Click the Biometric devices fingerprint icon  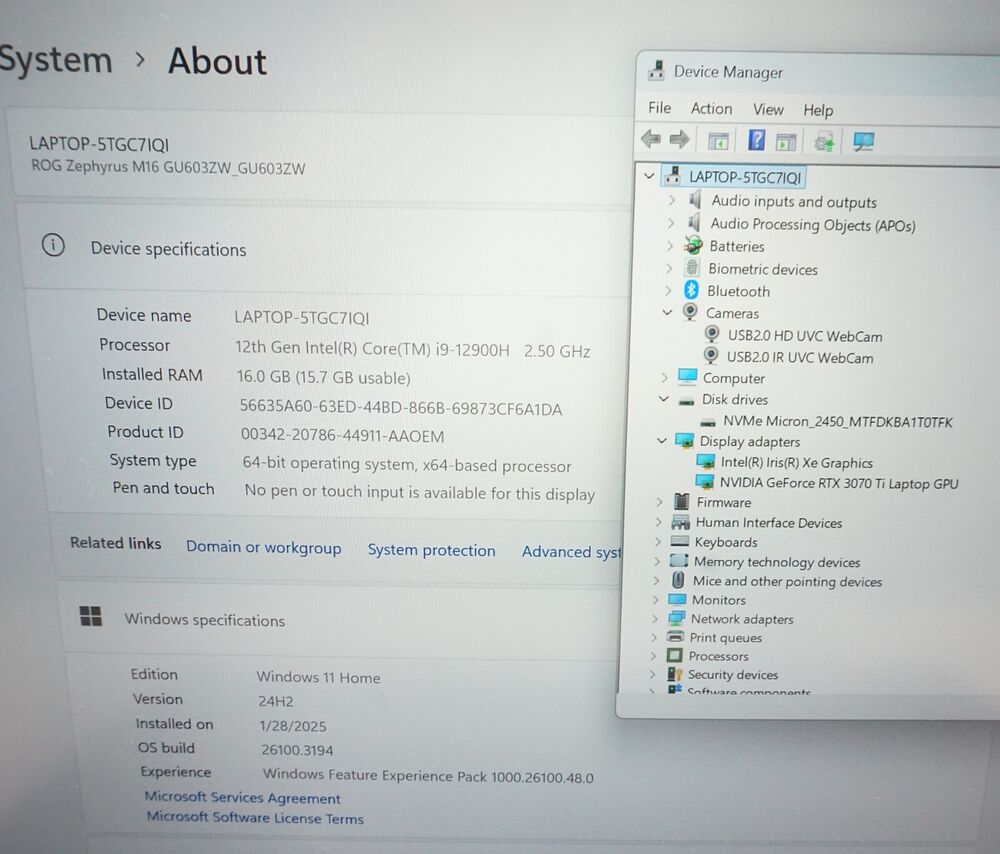pos(692,268)
